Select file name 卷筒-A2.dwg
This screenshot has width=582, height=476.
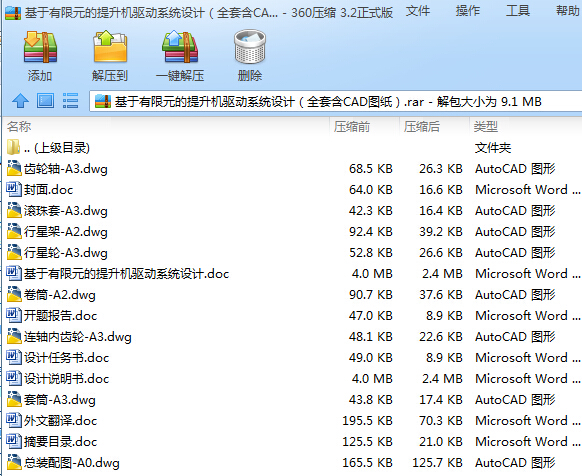click(x=60, y=295)
